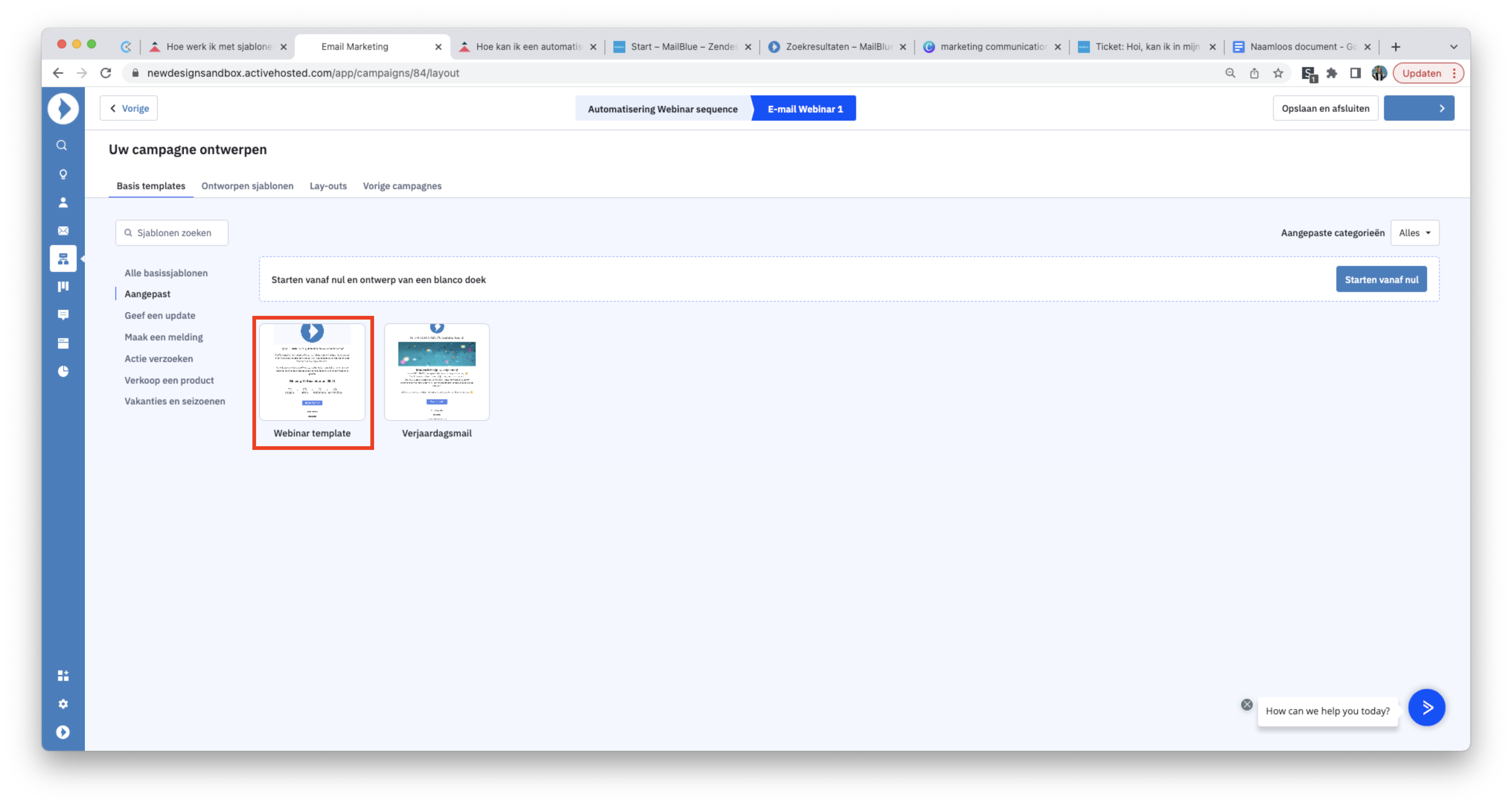
Task: Open Chrome menu three dots
Action: [x=1454, y=73]
